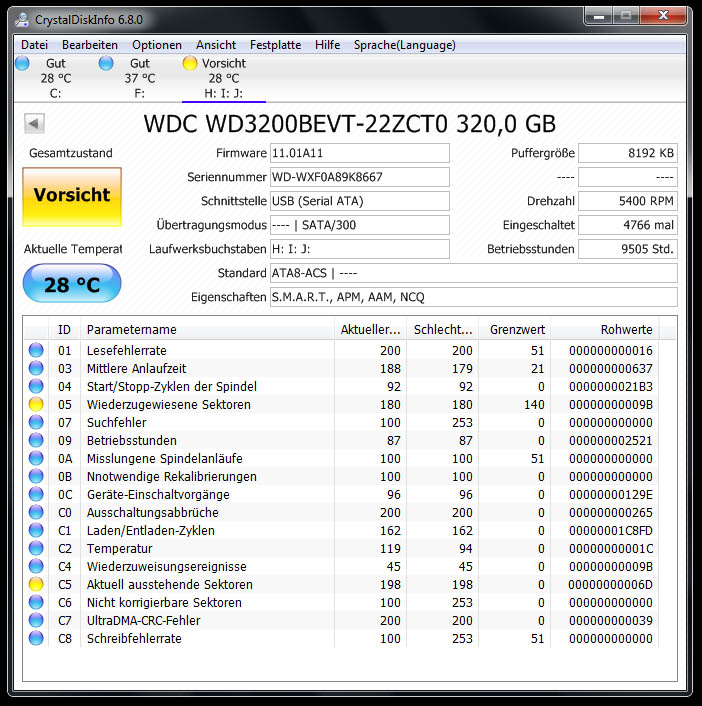Click the Standard ATA8-ACS field
Screen dimensions: 702x706
pyautogui.click(x=474, y=273)
